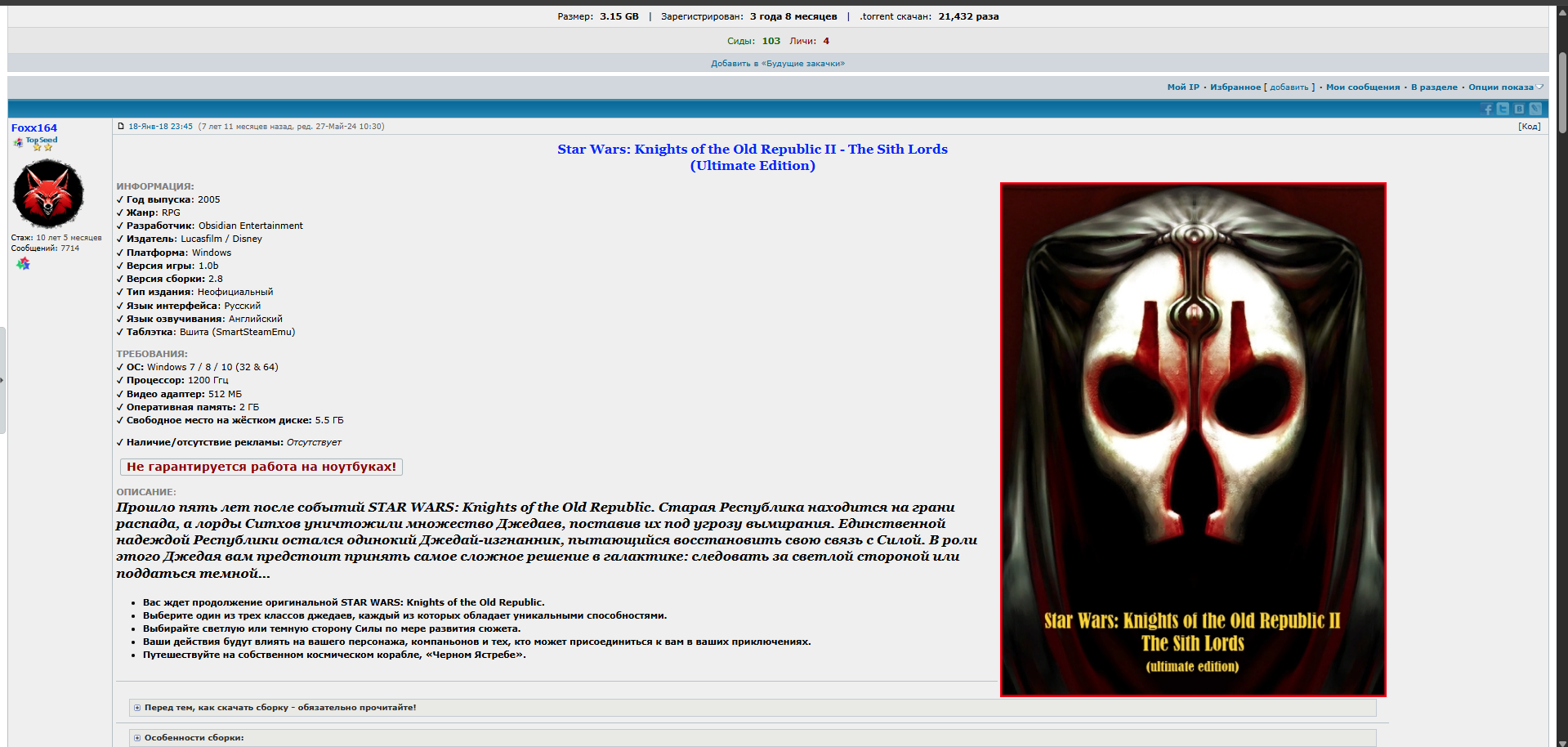Click the 'Сообщений: 7714' text
The image size is (1568, 747).
[x=45, y=248]
